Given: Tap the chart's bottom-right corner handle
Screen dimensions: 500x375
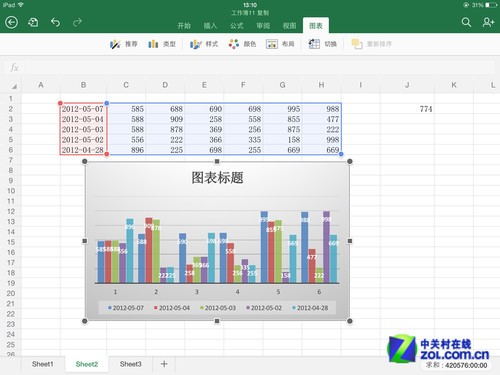Looking at the screenshot, I should [x=350, y=321].
